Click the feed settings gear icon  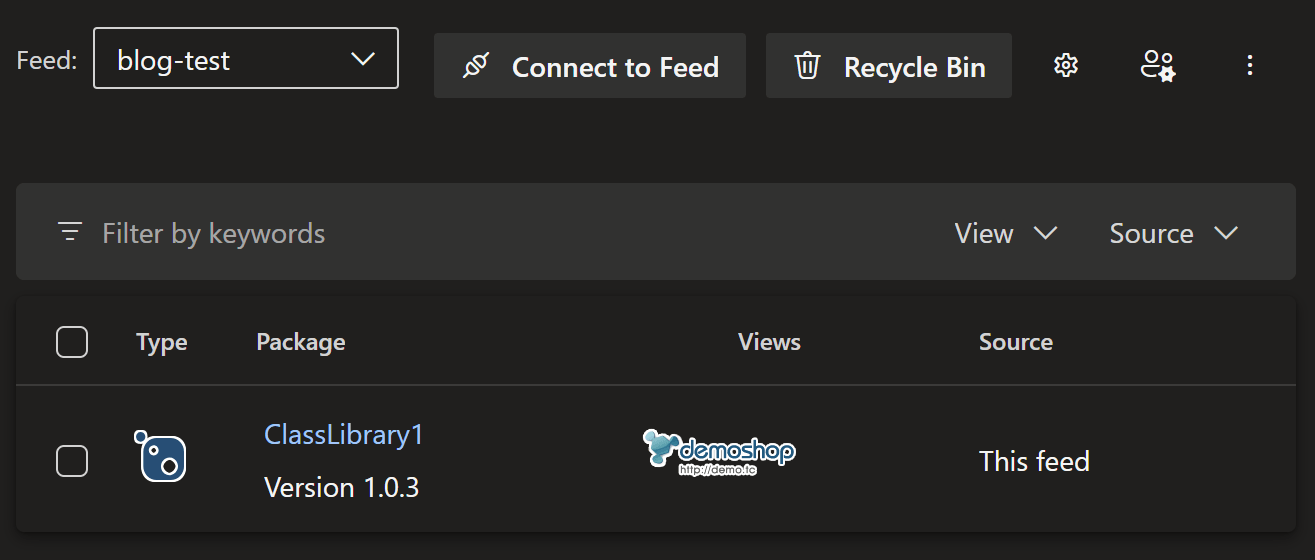point(1066,66)
